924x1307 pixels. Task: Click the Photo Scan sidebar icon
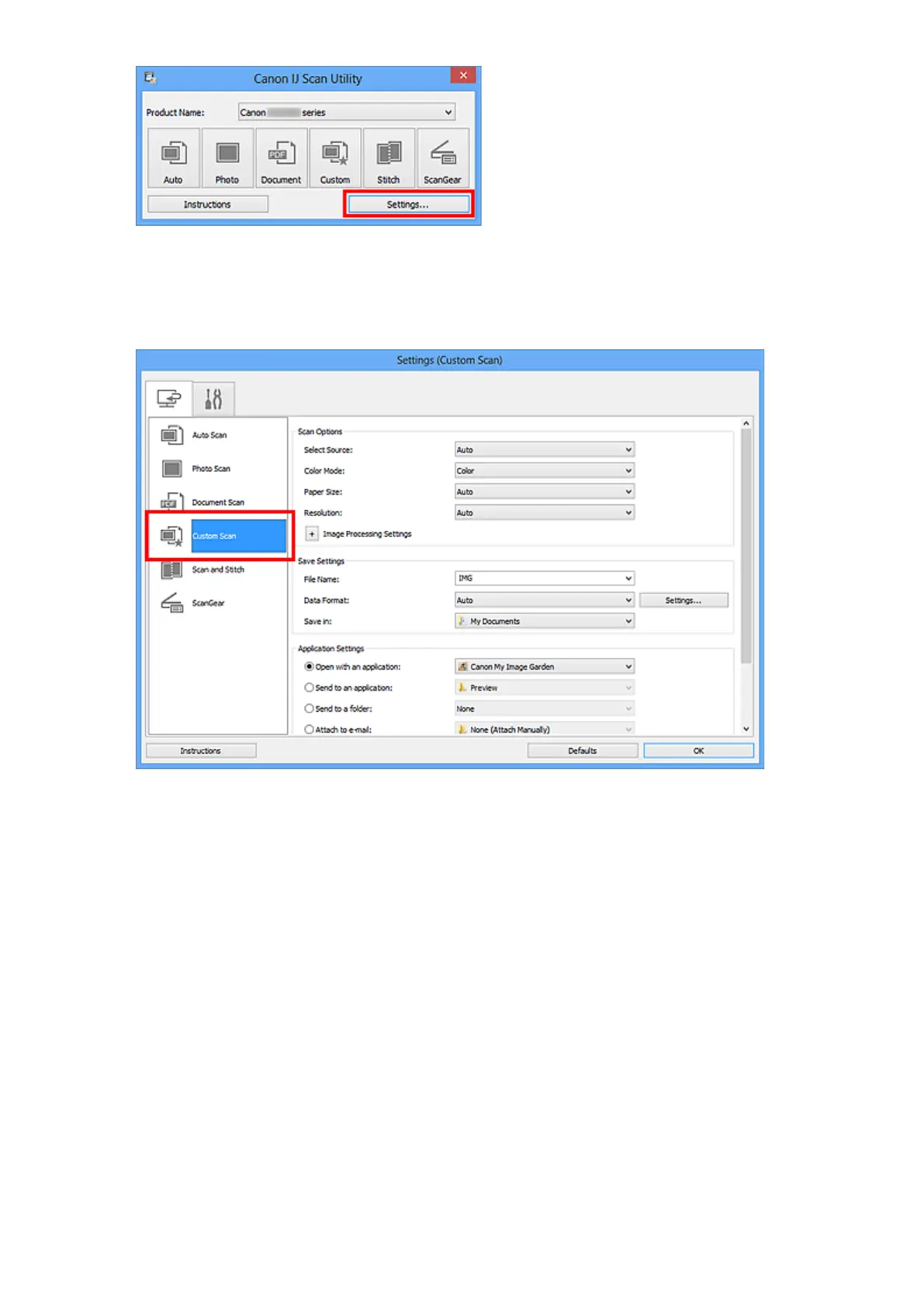[172, 469]
